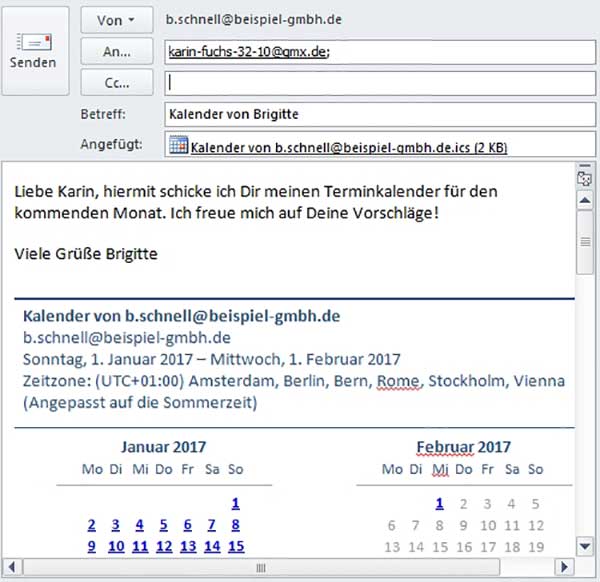Open January 7 date link

pyautogui.click(x=212, y=525)
